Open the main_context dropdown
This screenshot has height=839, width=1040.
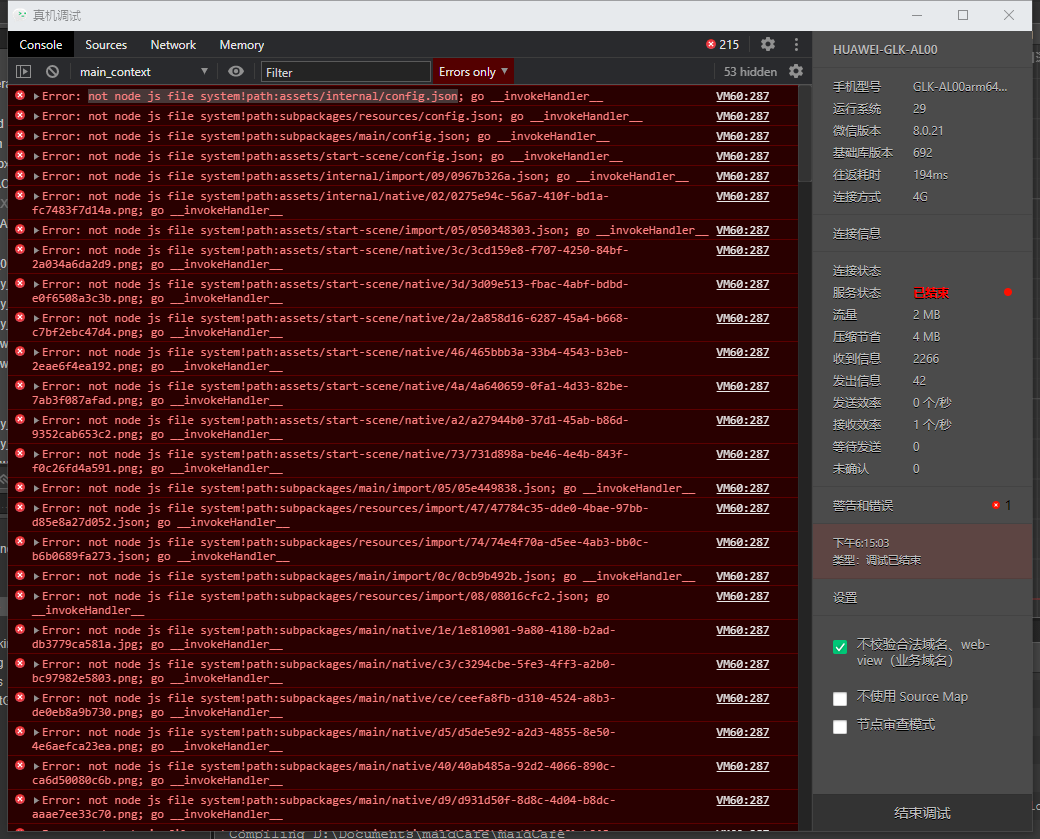coord(143,72)
